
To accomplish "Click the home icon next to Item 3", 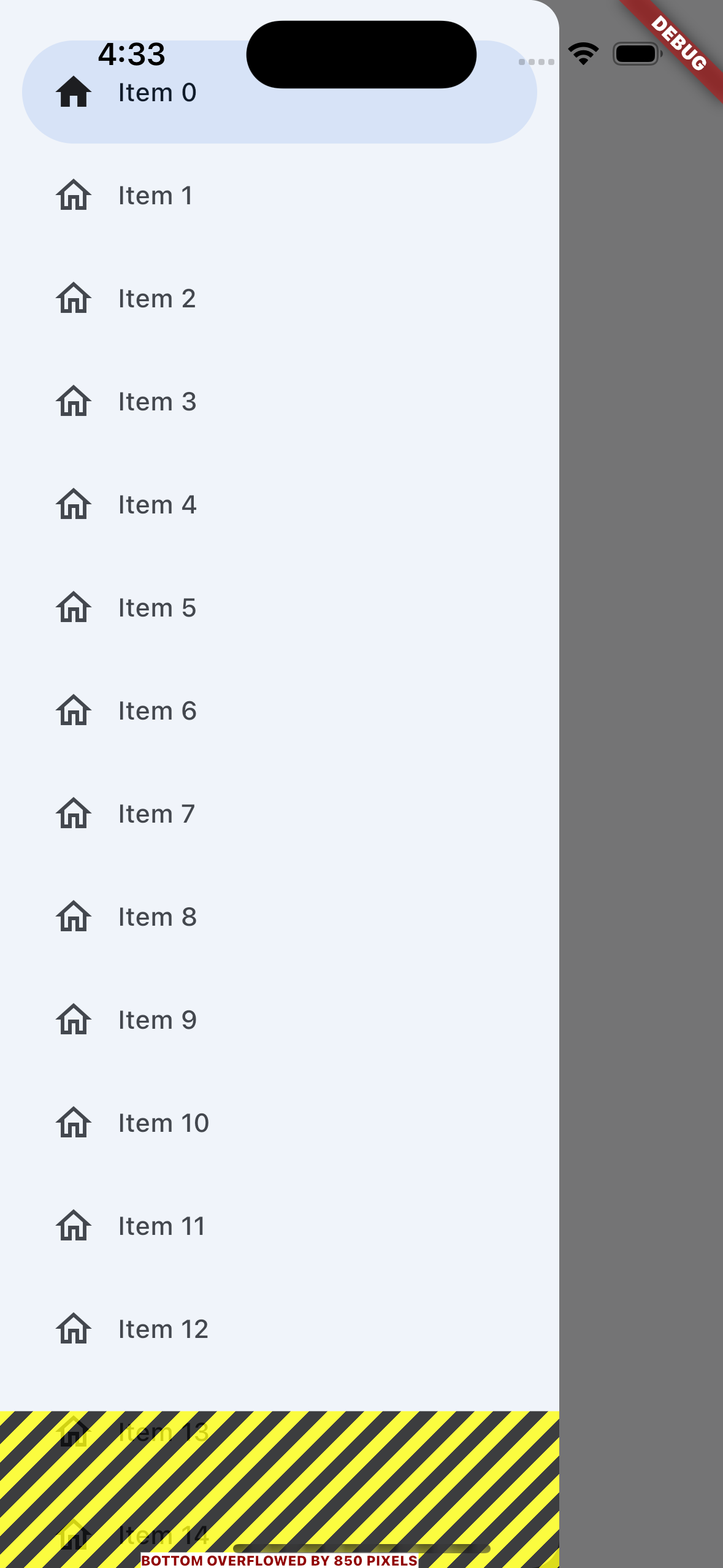I will [74, 401].
